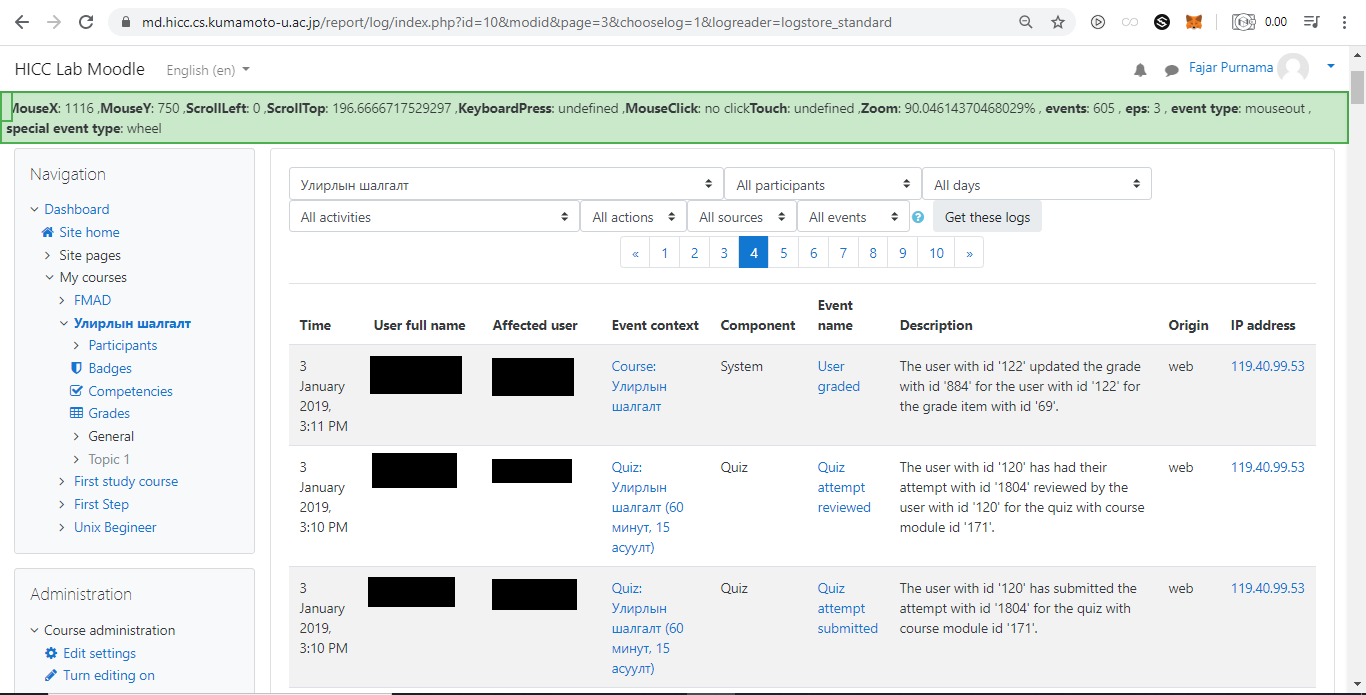
Task: Open the messages speech bubble icon
Action: coord(1172,70)
